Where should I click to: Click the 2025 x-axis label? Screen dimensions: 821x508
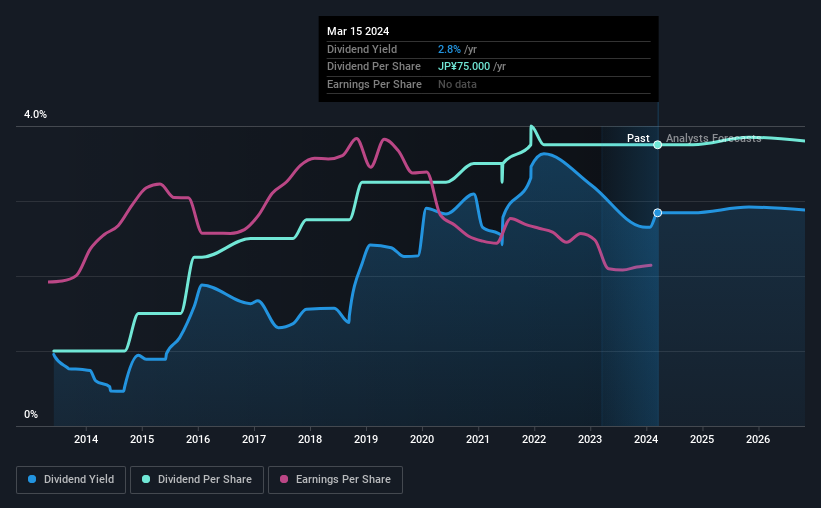point(702,439)
